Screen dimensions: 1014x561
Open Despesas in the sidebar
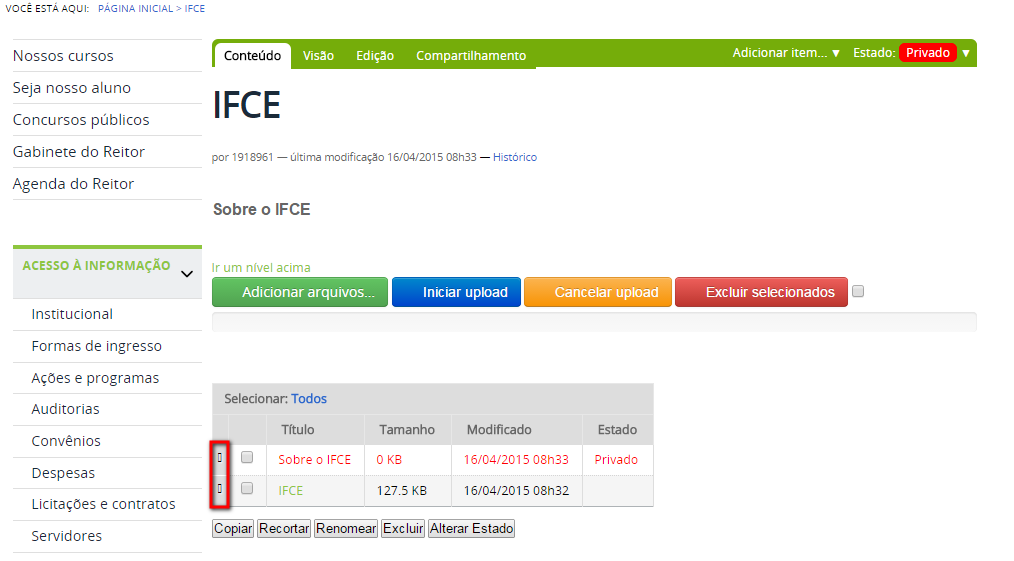(63, 473)
